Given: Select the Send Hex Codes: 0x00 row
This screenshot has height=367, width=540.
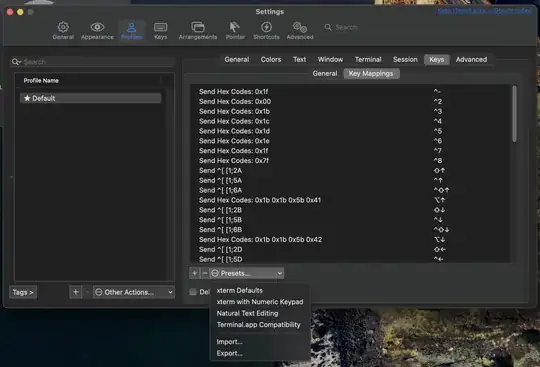Looking at the screenshot, I should [x=351, y=101].
